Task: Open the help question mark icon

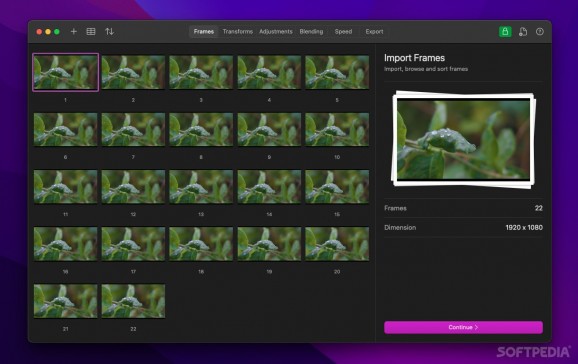Action: [540, 32]
